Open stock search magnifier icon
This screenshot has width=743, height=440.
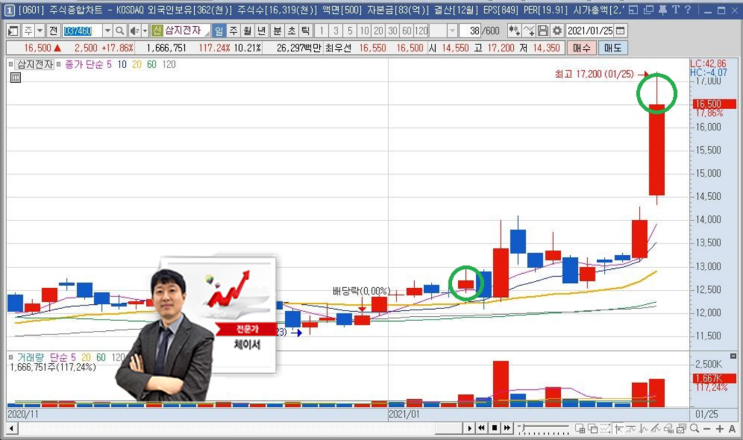120,31
